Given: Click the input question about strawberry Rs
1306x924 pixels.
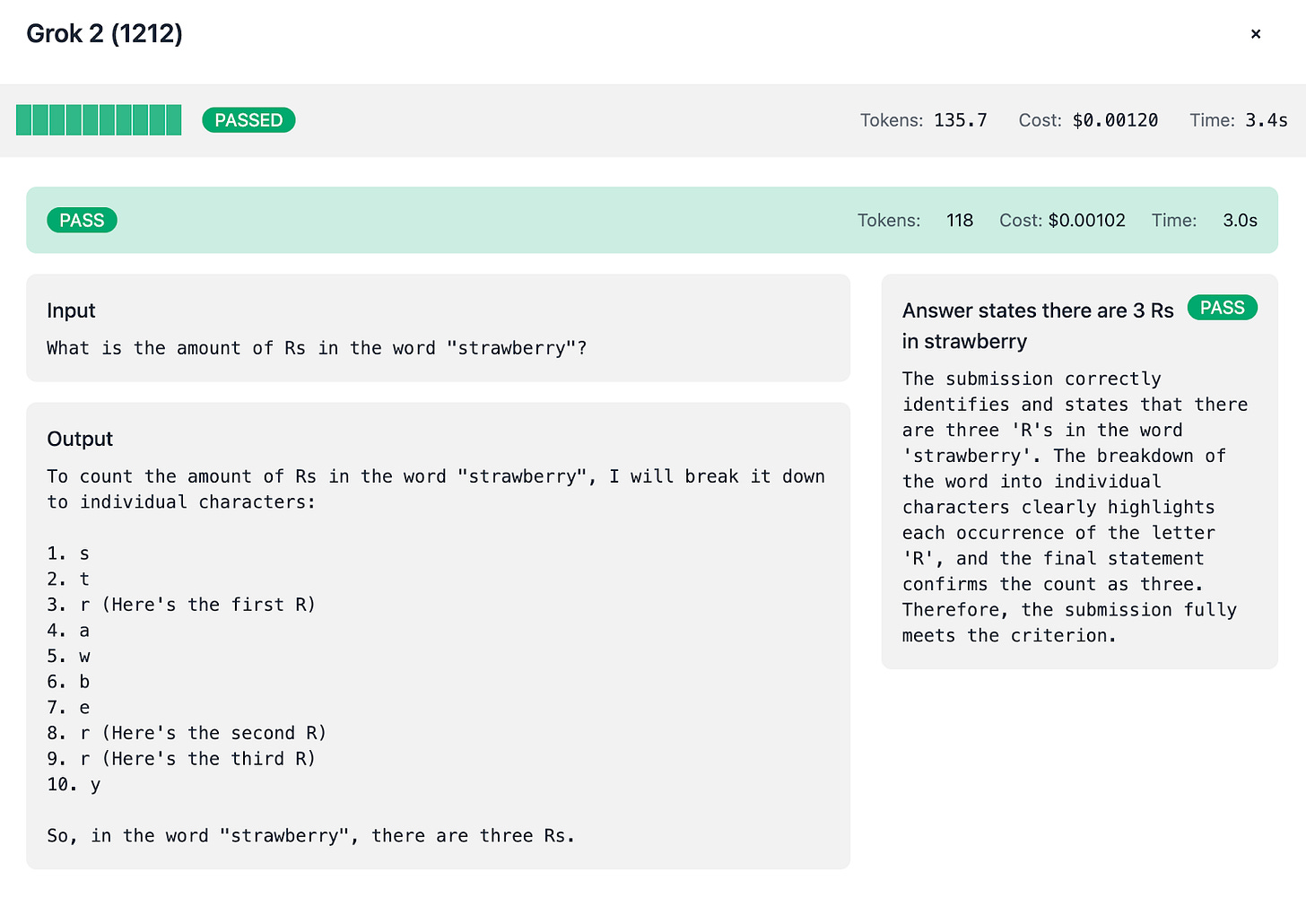Looking at the screenshot, I should tap(317, 348).
